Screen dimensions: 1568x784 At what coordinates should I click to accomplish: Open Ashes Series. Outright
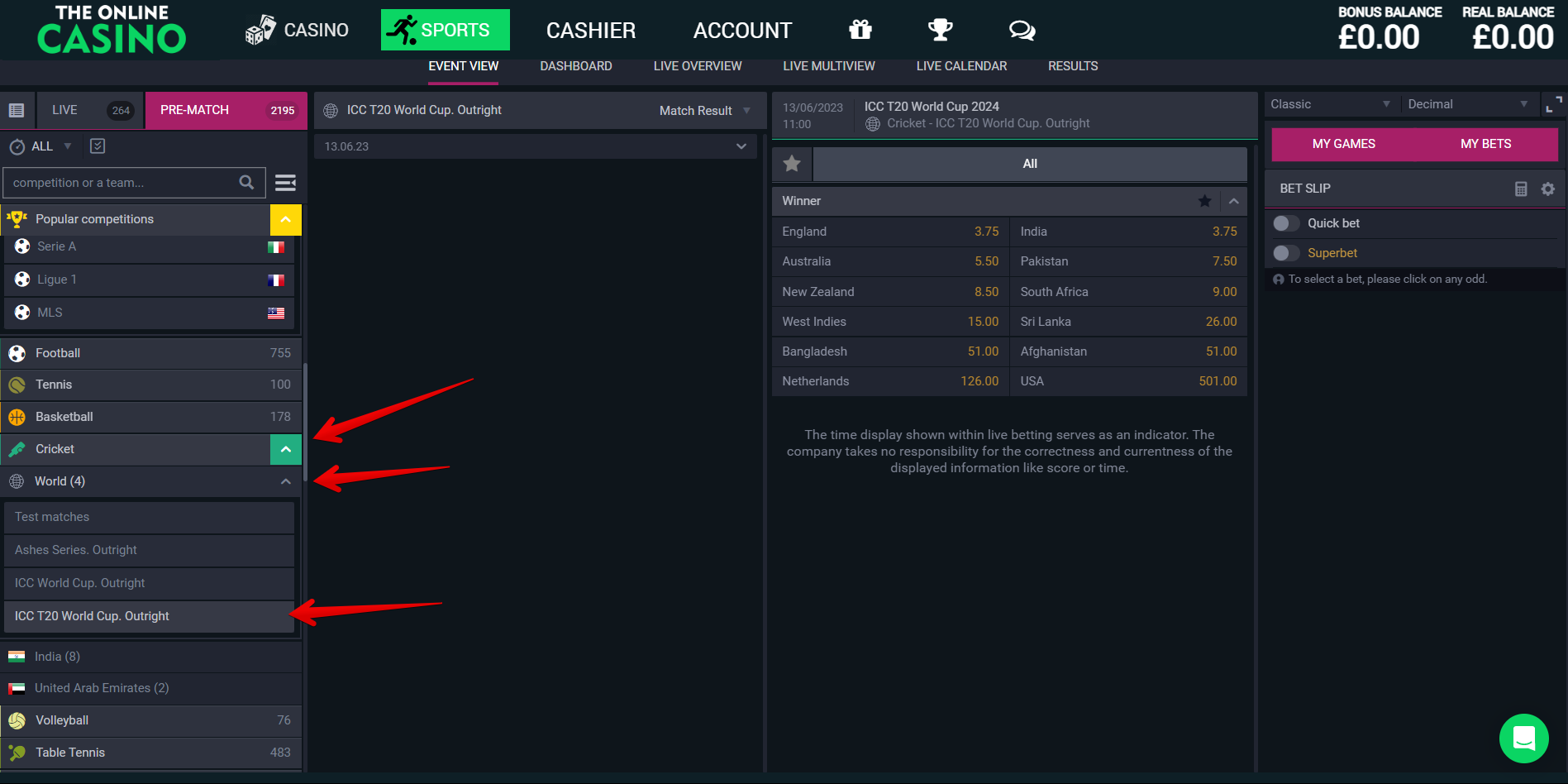click(149, 550)
